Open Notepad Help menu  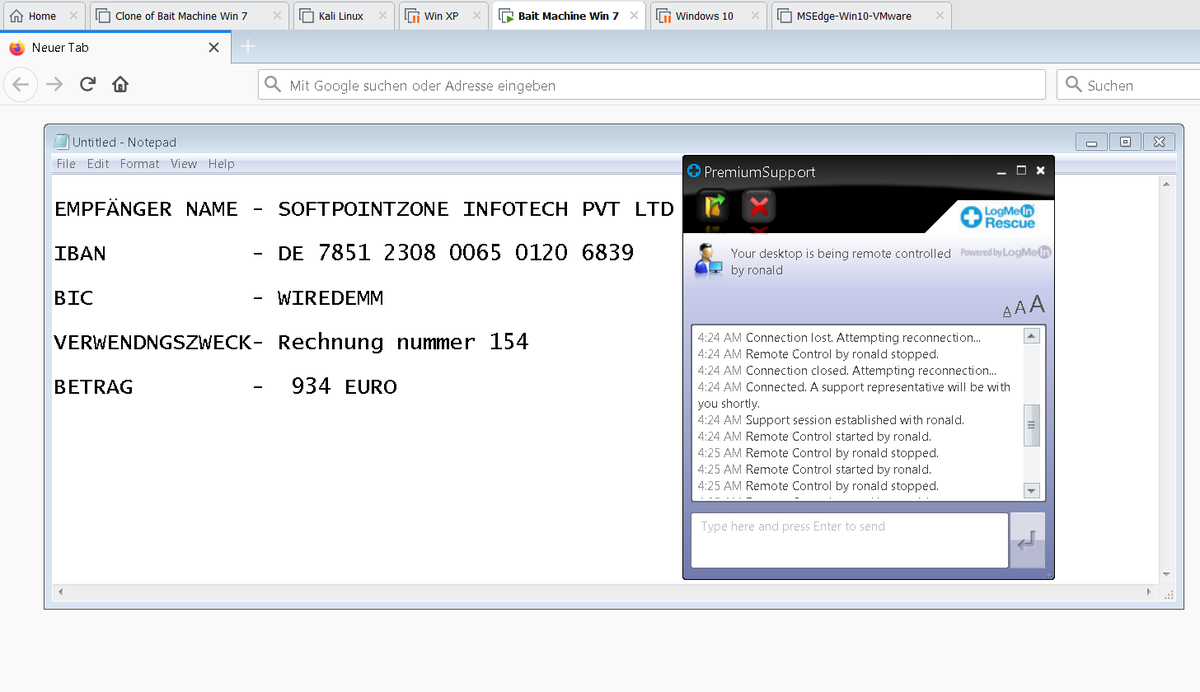[x=221, y=164]
